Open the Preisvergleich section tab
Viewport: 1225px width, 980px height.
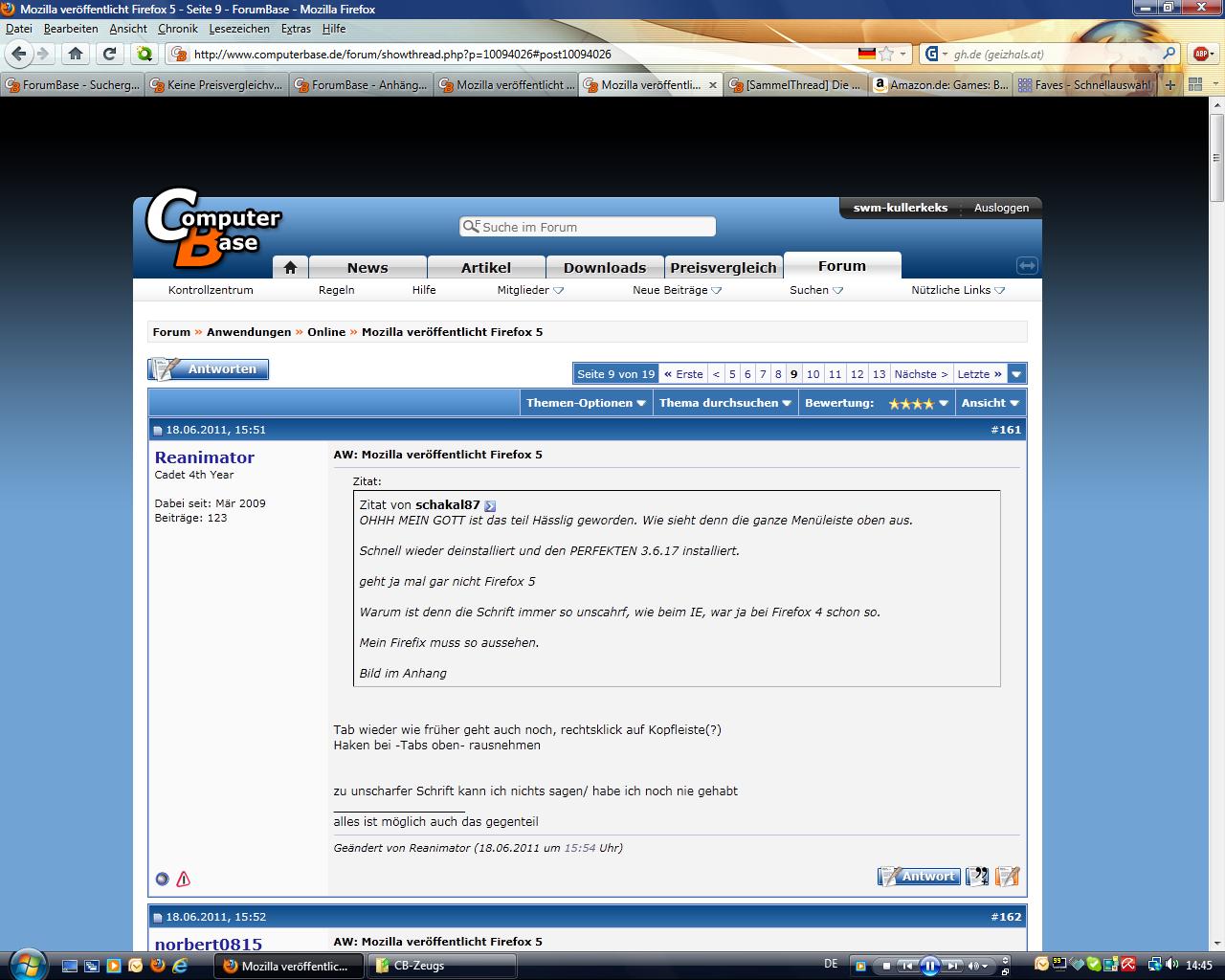coord(724,267)
